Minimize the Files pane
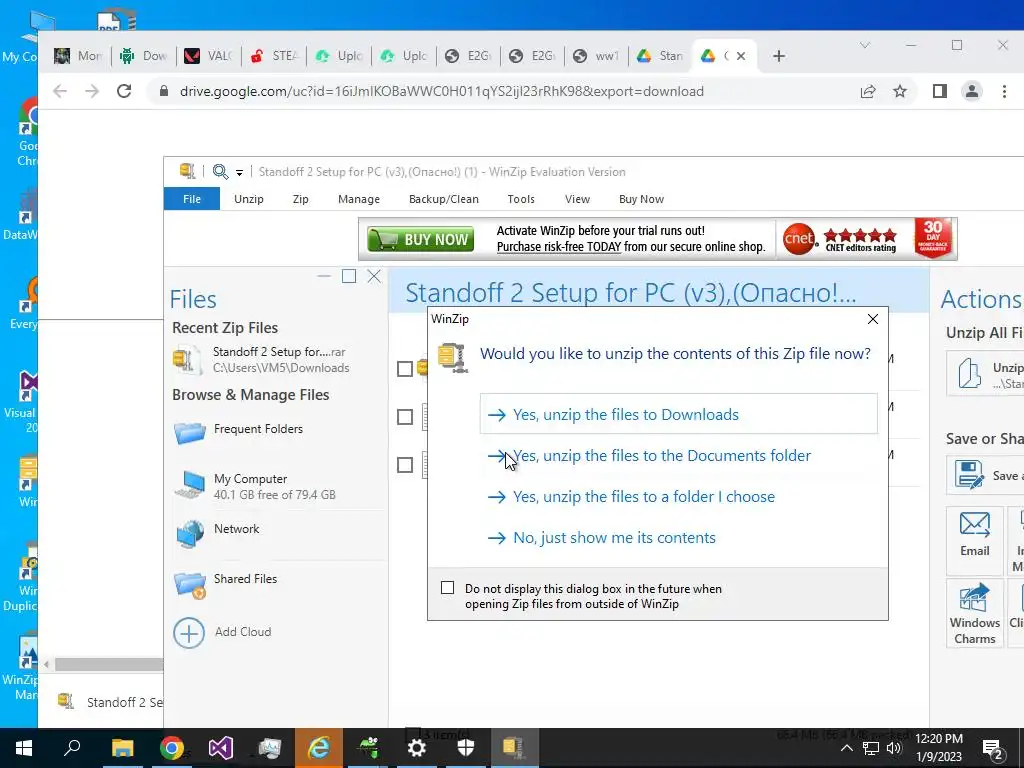Viewport: 1024px width, 768px height. 324,276
